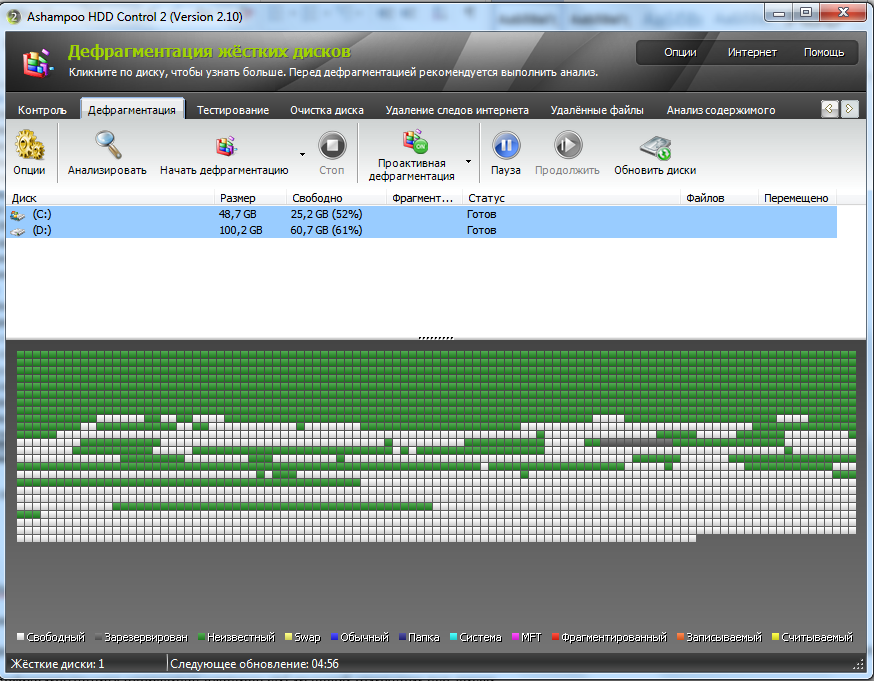Click the blue Обычный legend swatch

click(334, 636)
